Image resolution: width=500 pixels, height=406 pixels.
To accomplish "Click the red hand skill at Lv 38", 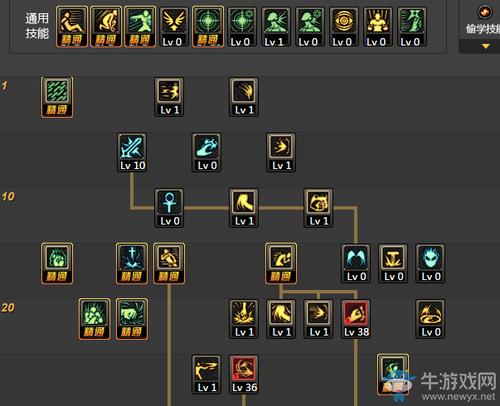I will (356, 319).
